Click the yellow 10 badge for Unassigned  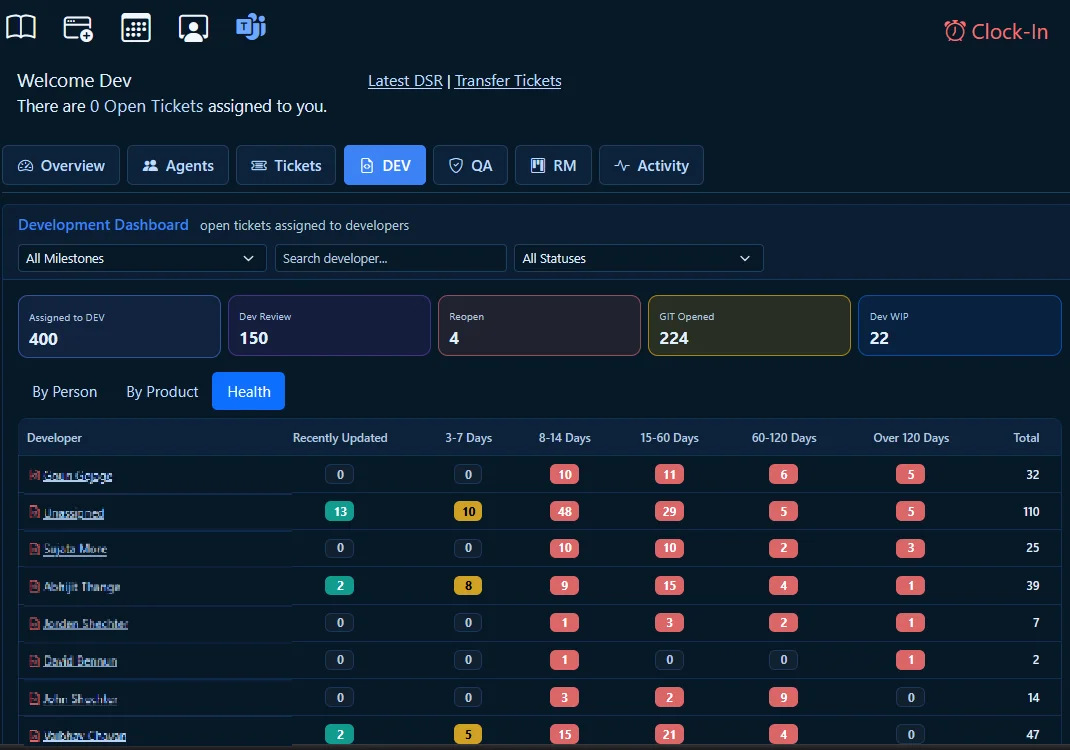[x=468, y=511]
